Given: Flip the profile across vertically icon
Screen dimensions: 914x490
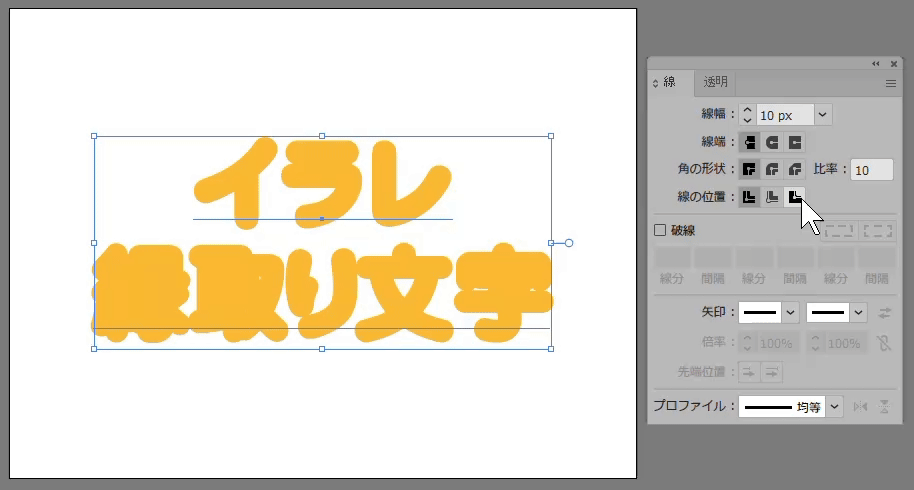Looking at the screenshot, I should point(884,406).
